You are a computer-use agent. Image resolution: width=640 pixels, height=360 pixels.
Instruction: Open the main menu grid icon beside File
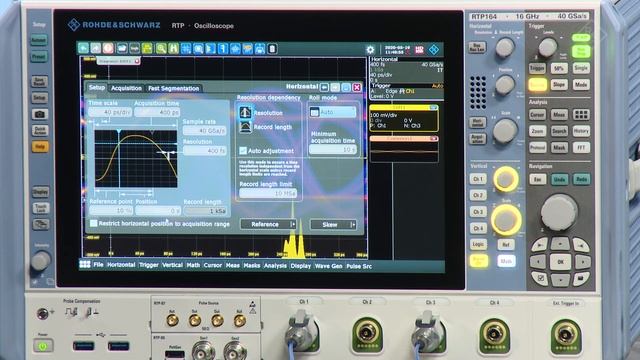tap(85, 264)
